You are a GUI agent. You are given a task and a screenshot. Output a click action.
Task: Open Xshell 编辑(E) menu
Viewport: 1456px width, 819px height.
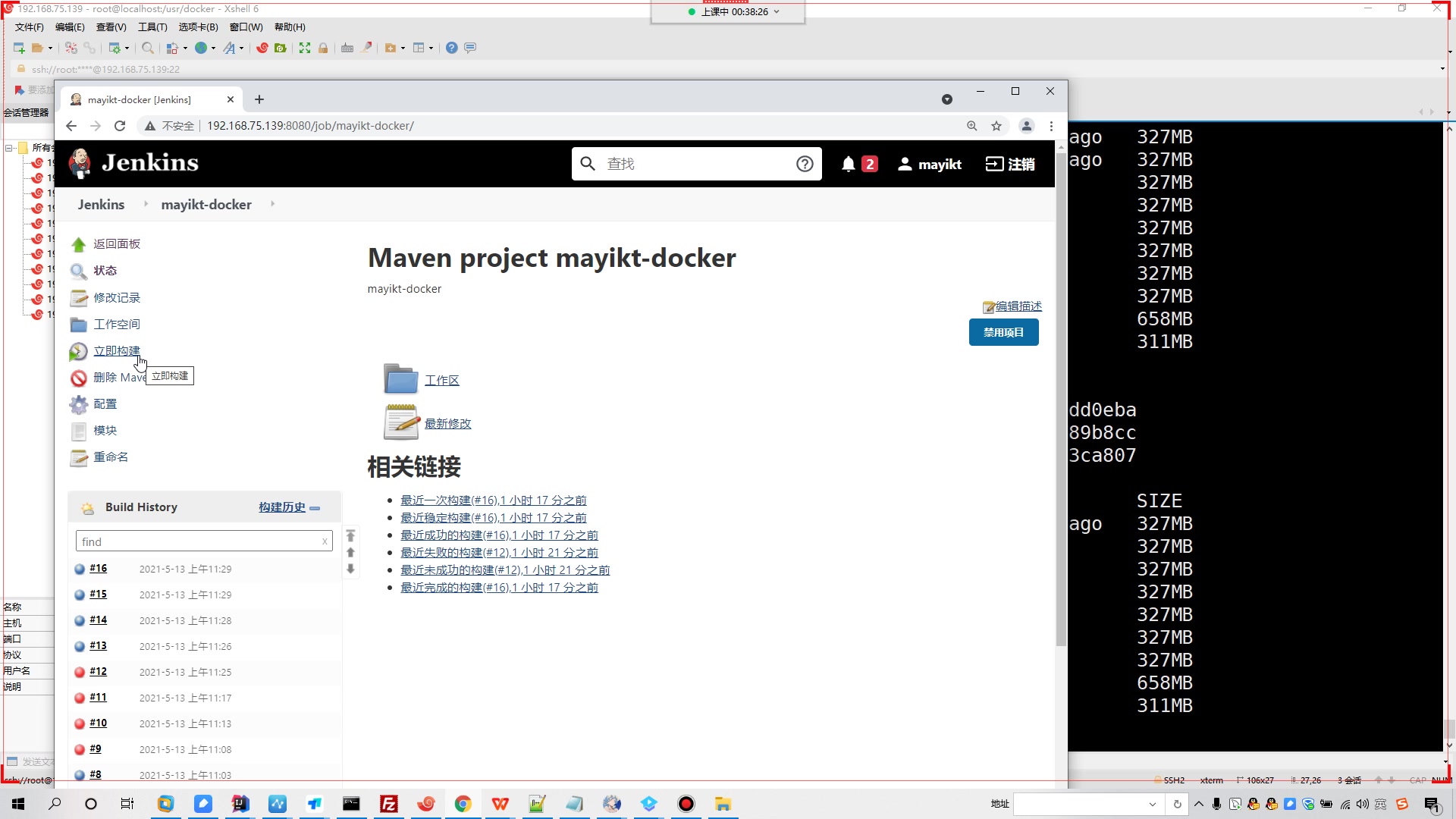(x=70, y=27)
